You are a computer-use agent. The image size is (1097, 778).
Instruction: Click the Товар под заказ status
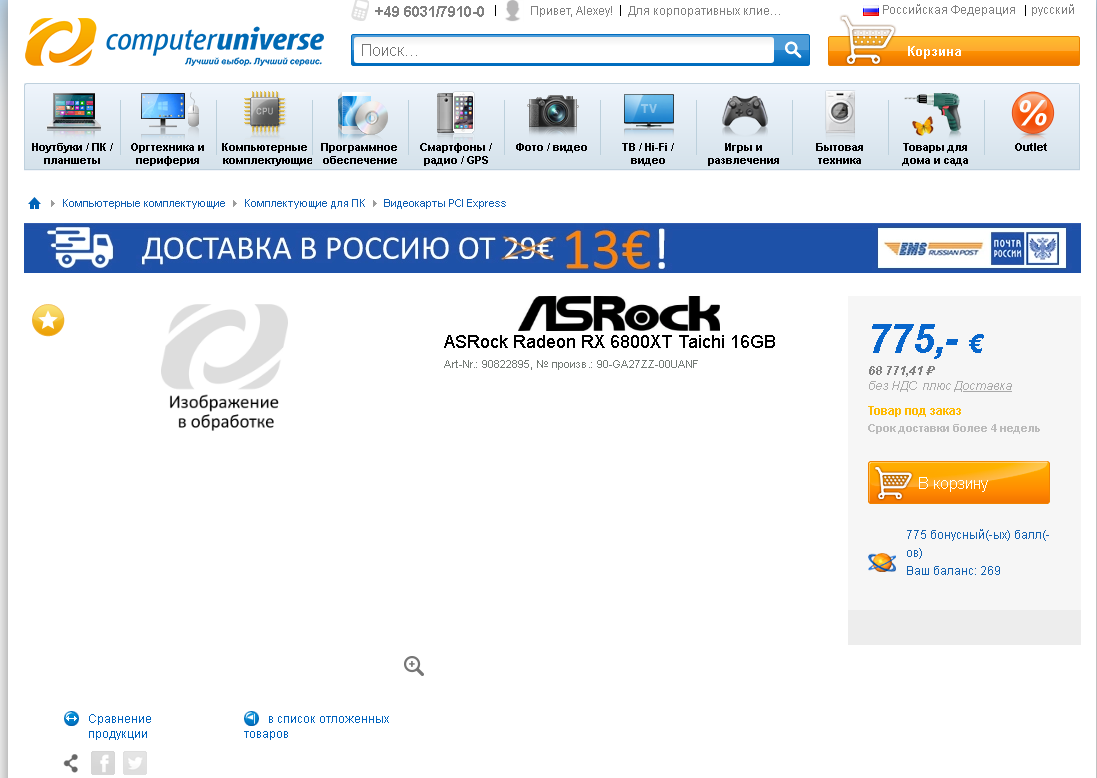[x=914, y=411]
